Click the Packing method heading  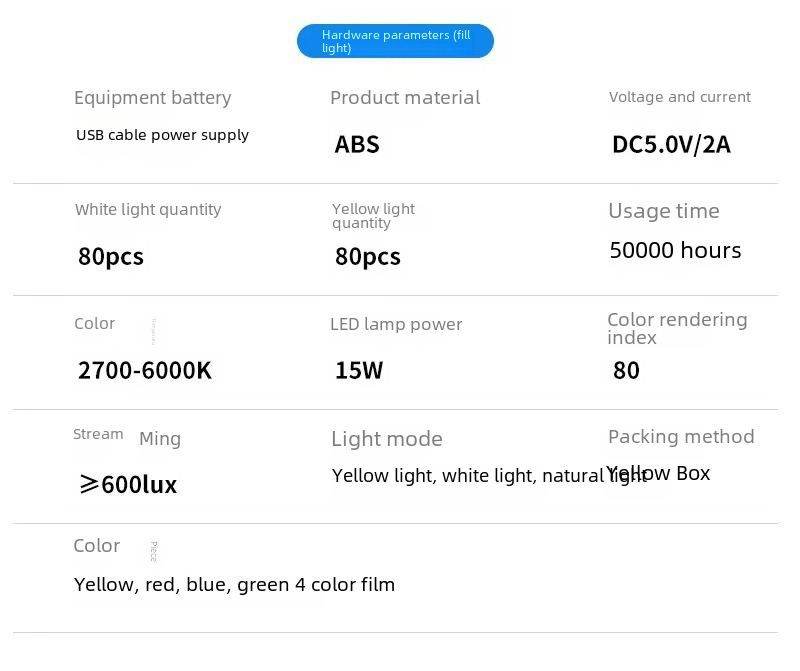(681, 437)
